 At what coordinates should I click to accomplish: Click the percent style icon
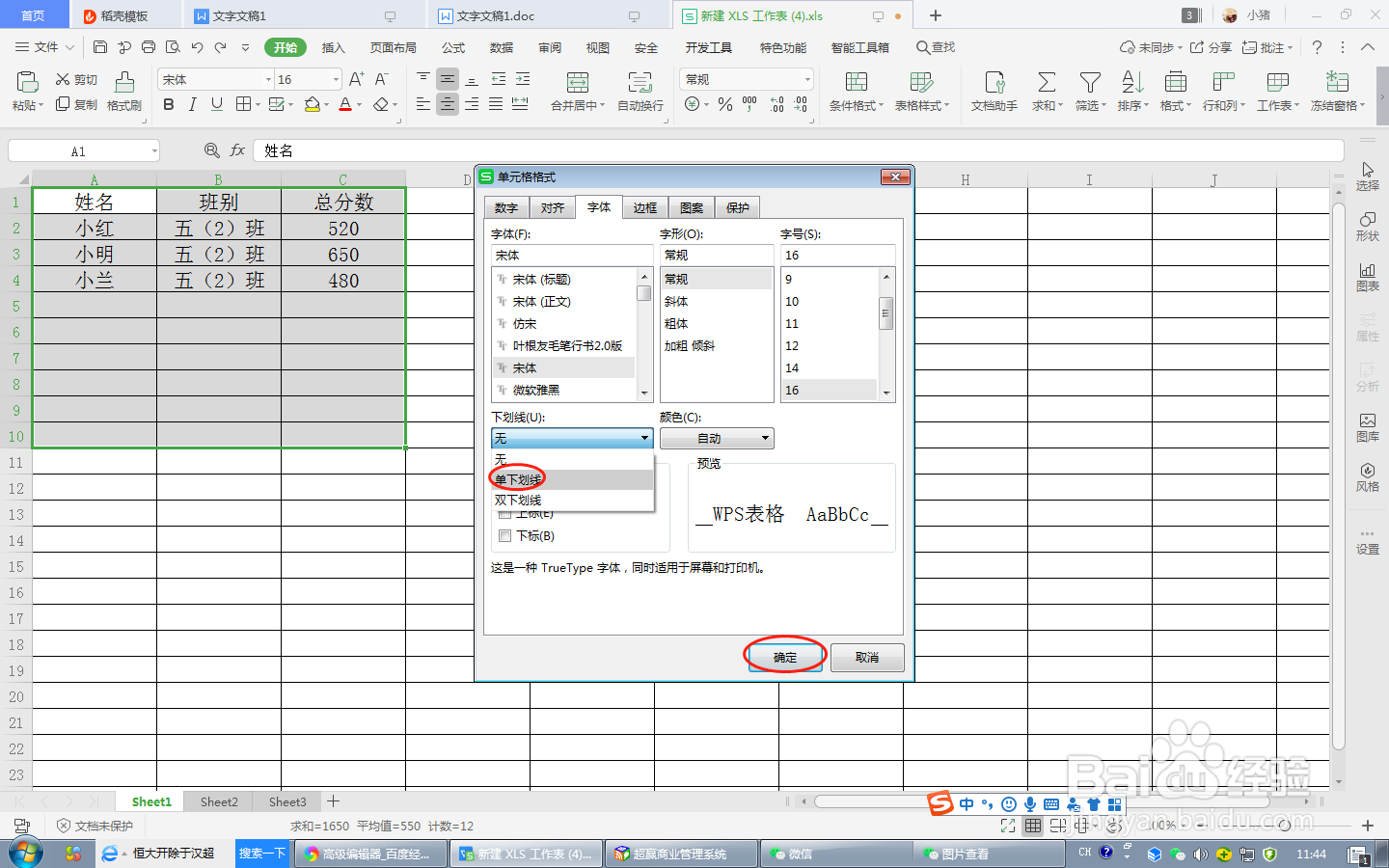coord(725,104)
